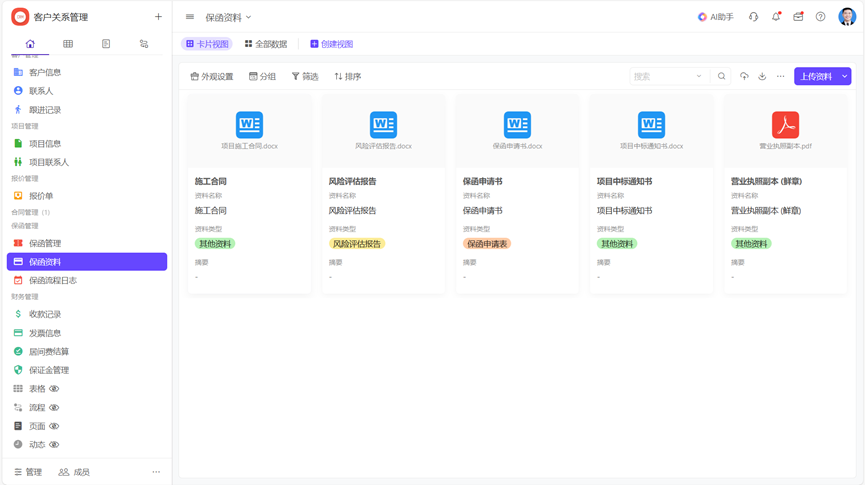The height and width of the screenshot is (485, 865).
Task: Toggle the eye icon next to 流程
Action: coord(55,408)
